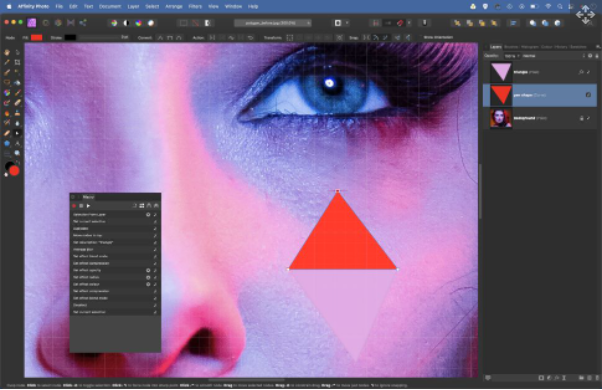Click the Macro panel tab title

pyautogui.click(x=88, y=197)
